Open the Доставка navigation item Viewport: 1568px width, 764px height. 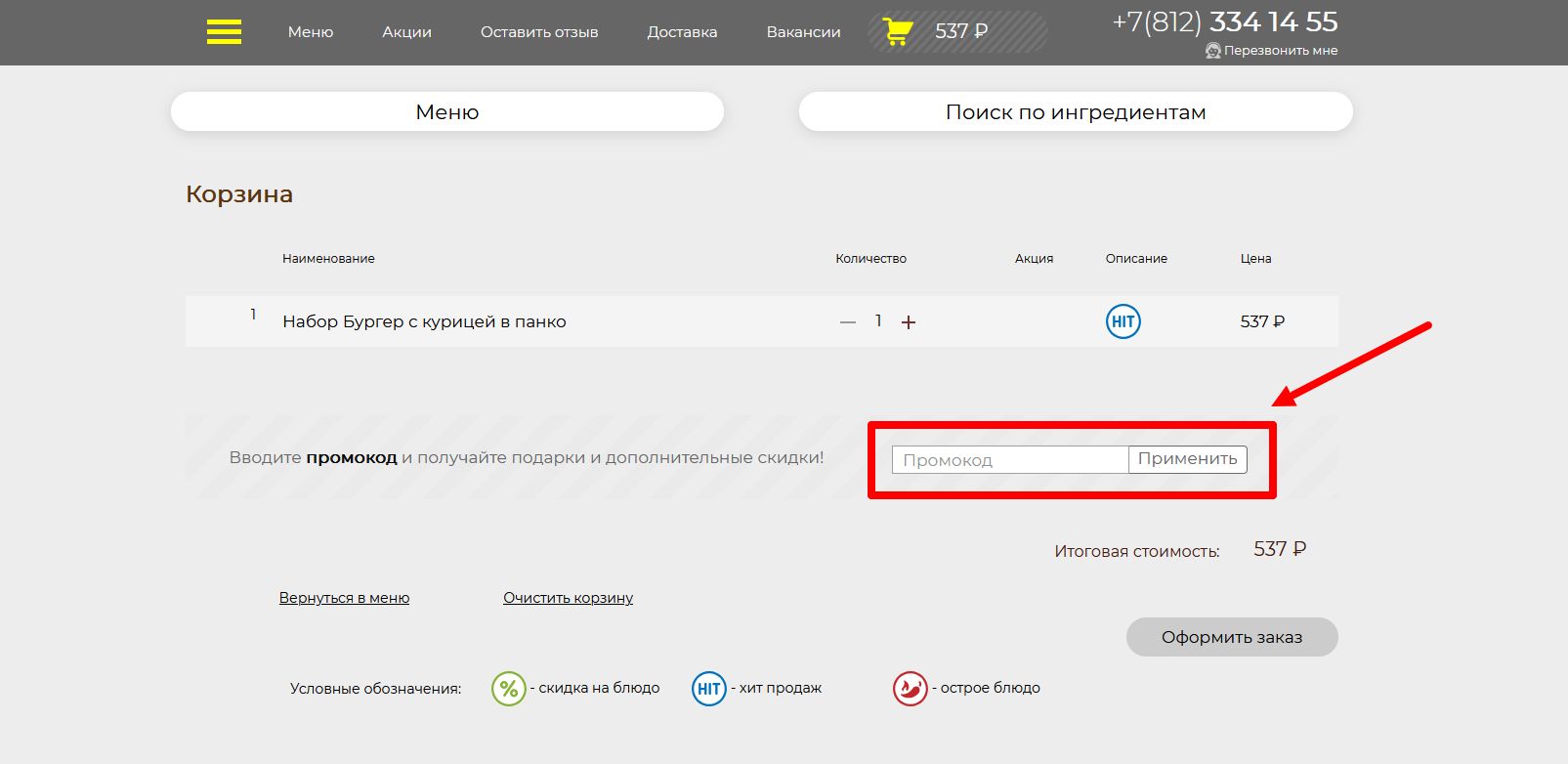[682, 32]
